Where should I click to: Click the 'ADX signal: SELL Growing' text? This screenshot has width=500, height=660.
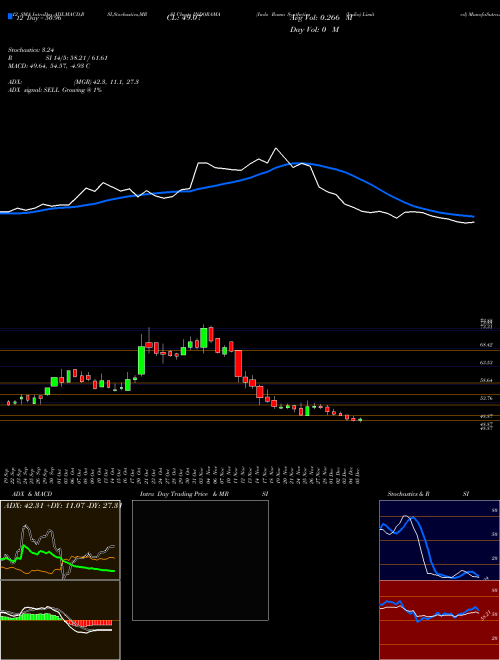click(47, 90)
